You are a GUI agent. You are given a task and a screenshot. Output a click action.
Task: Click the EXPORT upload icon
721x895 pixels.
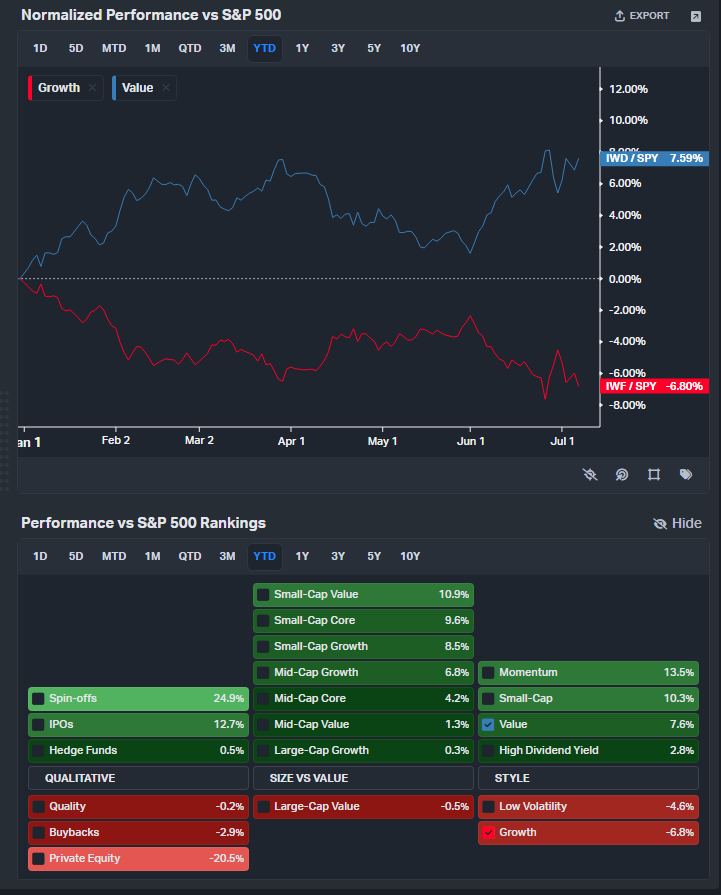click(619, 16)
